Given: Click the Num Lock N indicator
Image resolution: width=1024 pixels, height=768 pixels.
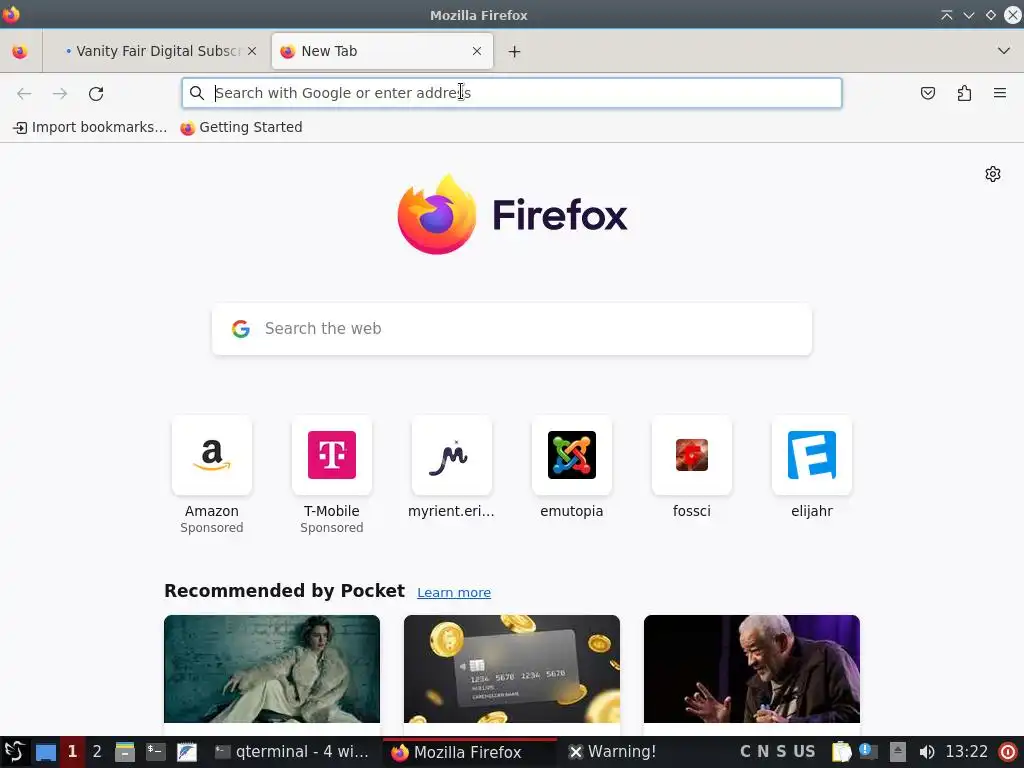Looking at the screenshot, I should pos(763,752).
